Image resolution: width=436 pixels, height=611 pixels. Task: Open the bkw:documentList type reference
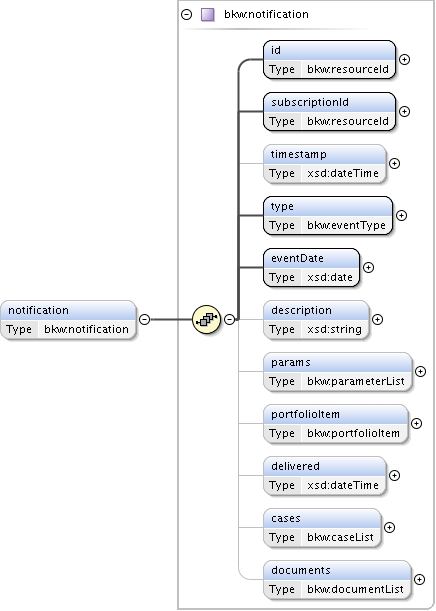pos(355,589)
